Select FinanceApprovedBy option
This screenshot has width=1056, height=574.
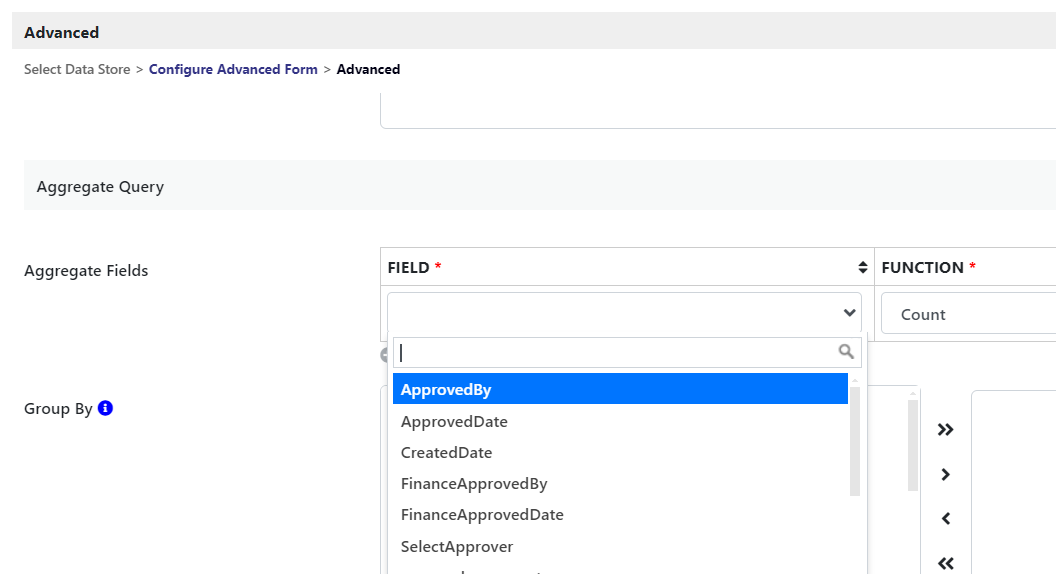coord(620,484)
